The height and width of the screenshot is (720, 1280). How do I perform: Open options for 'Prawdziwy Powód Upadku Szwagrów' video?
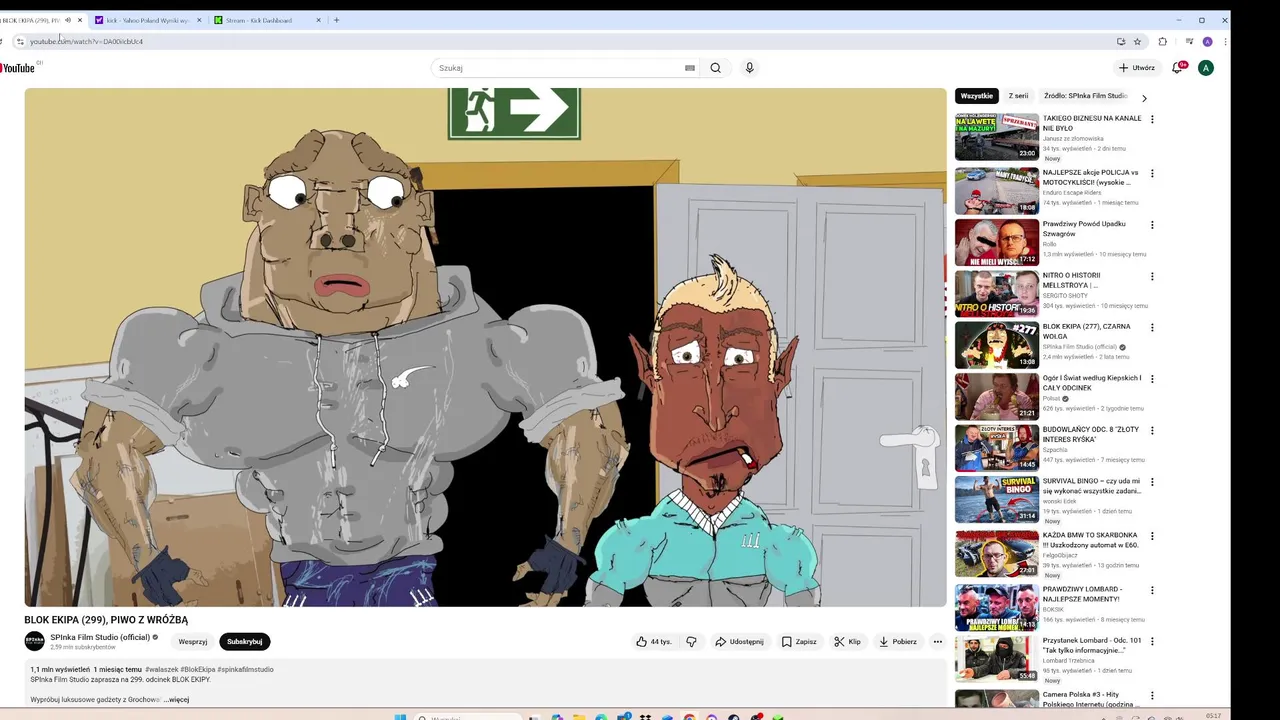1152,225
